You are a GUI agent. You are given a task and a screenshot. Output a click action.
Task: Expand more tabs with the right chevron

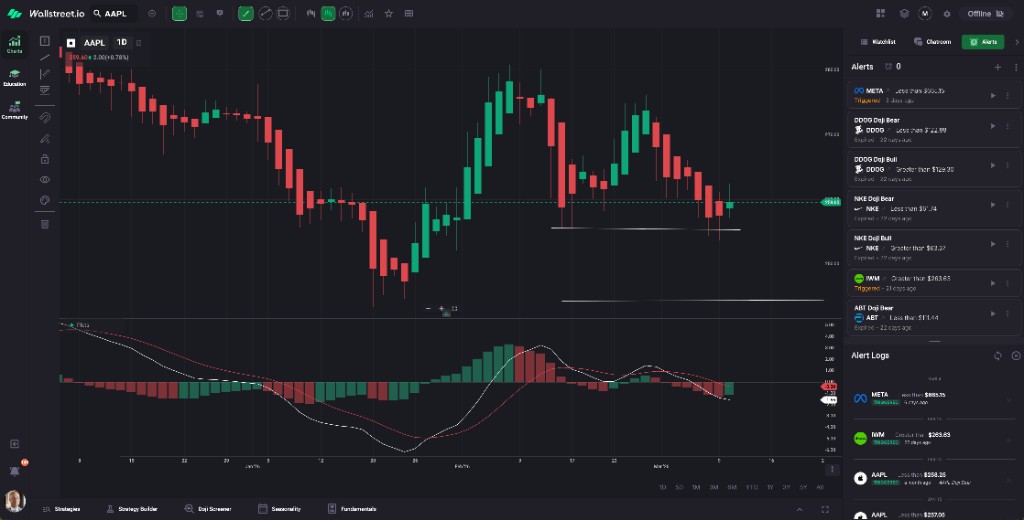coord(1016,42)
